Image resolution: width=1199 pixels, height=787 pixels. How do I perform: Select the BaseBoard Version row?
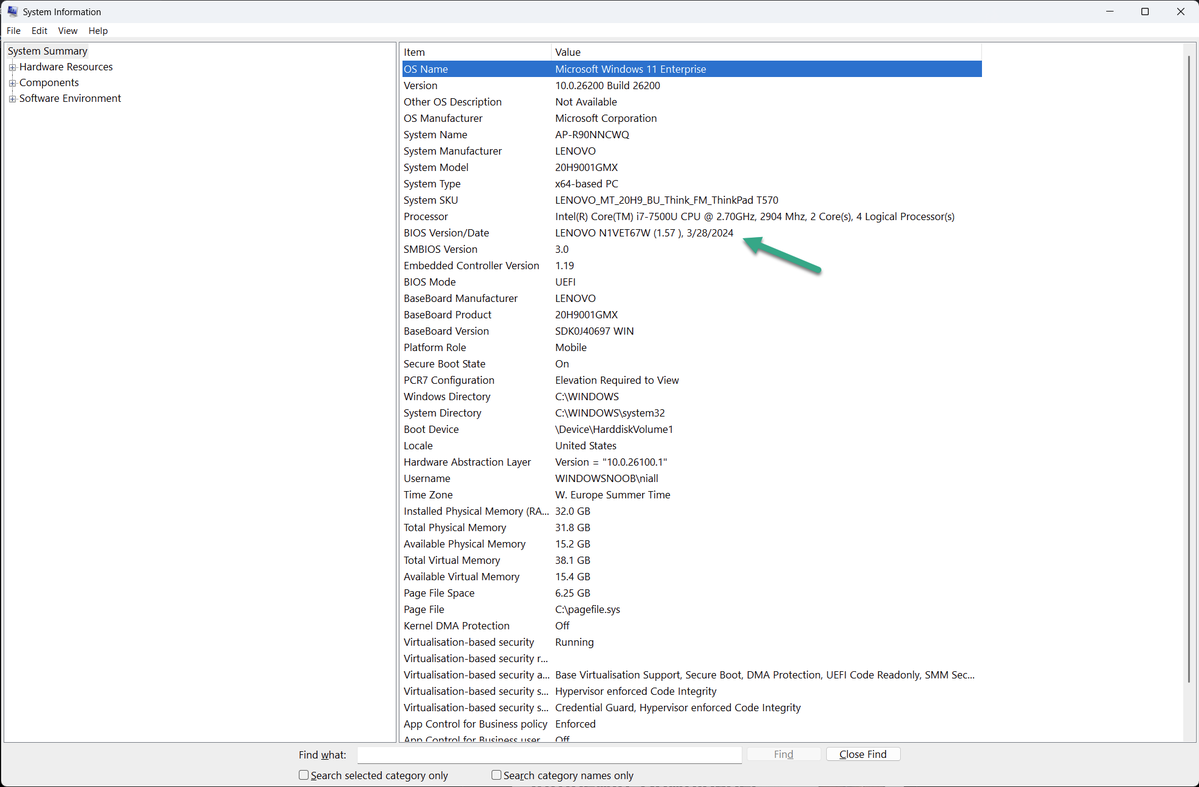691,331
